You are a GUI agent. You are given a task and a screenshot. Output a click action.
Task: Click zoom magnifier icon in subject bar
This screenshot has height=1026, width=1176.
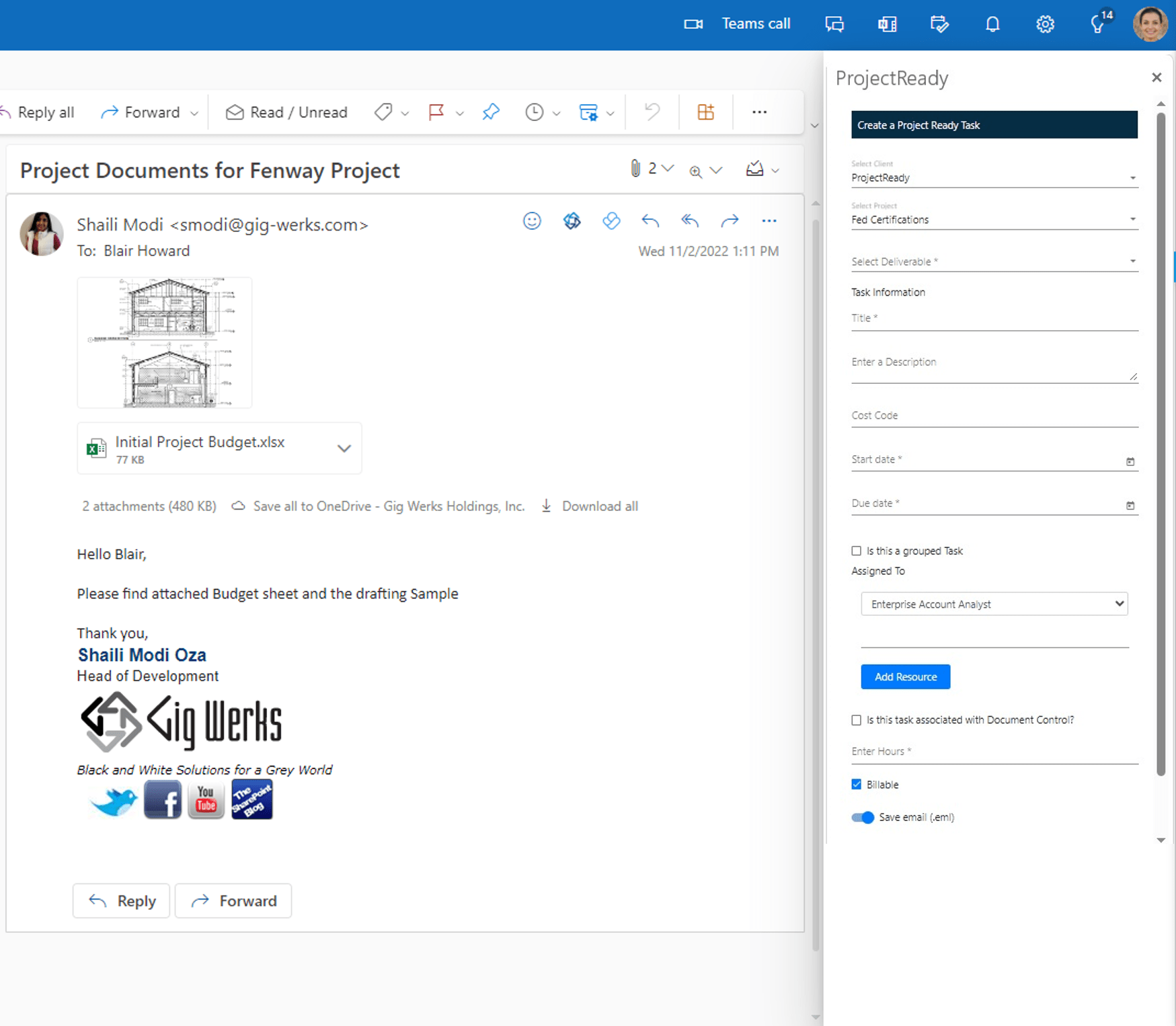pyautogui.click(x=696, y=171)
